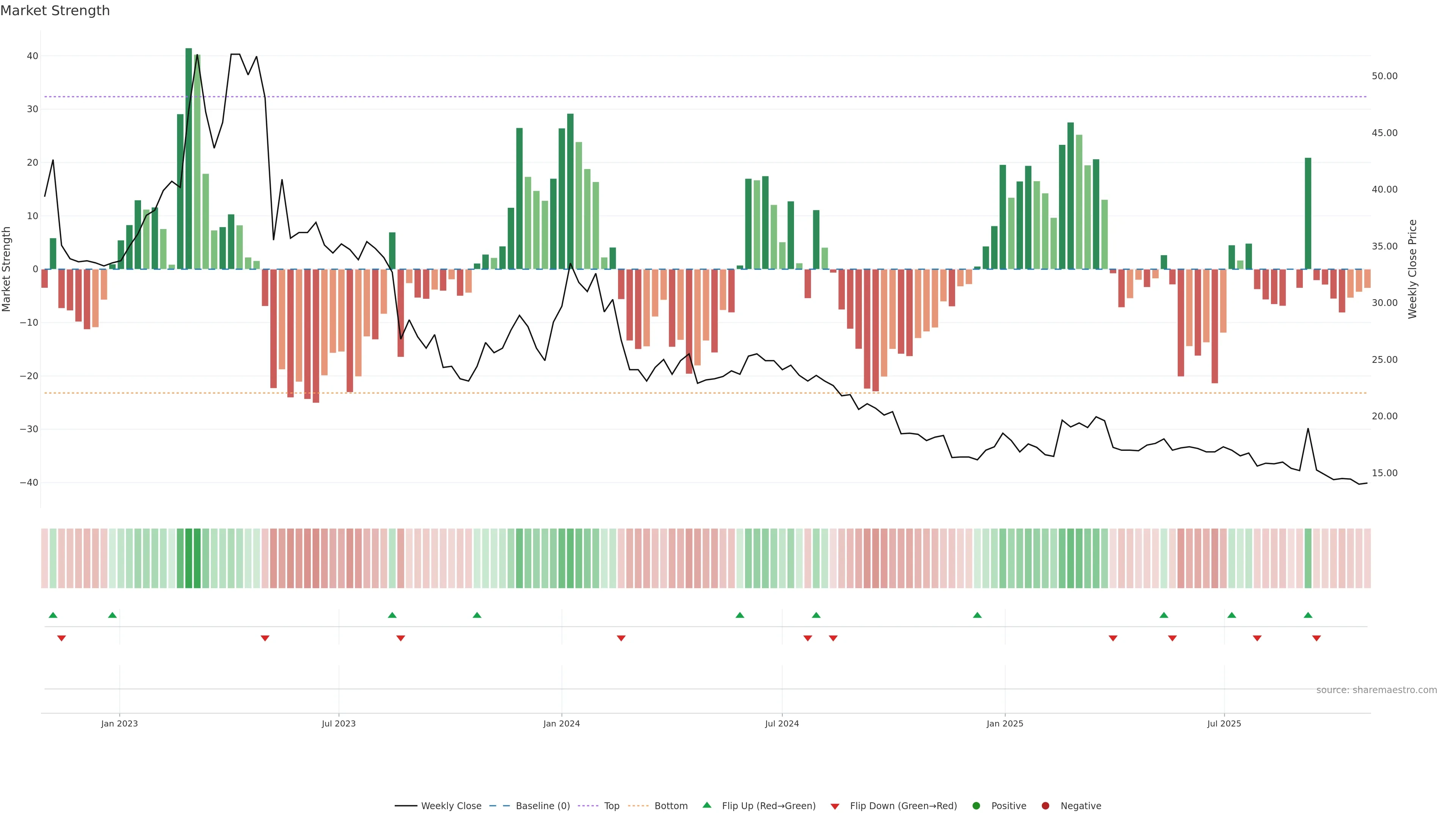Click the Weekly Close Price axis title
Screen dimensions: 1456x819
(1412, 269)
